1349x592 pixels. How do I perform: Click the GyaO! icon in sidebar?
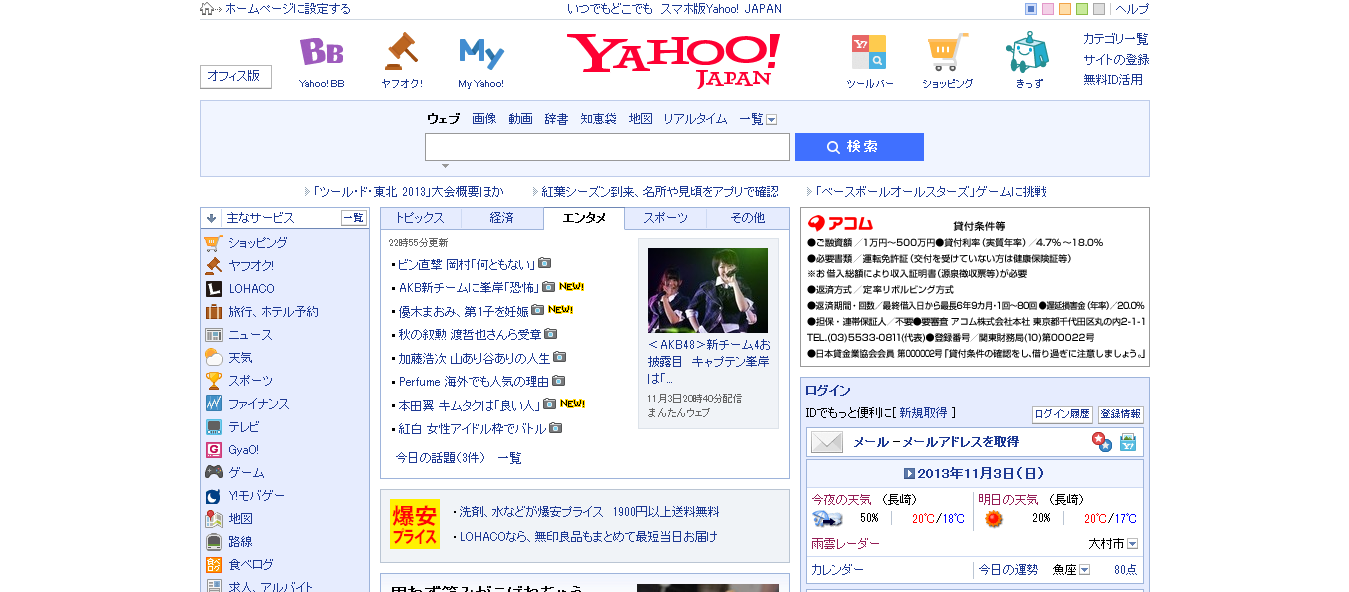click(213, 450)
